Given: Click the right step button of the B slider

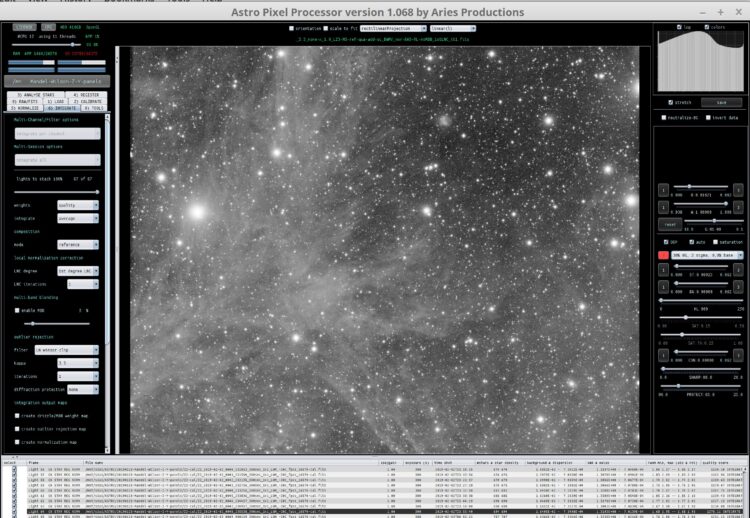Looking at the screenshot, I should pos(738,190).
